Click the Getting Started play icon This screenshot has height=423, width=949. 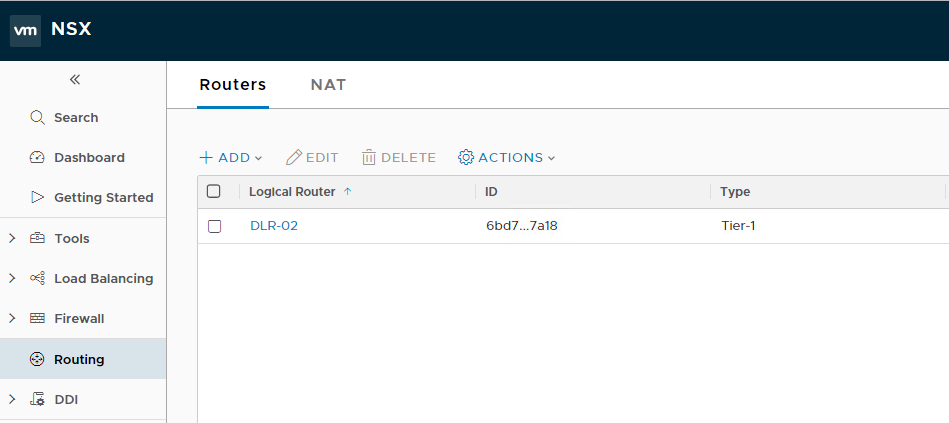pos(38,197)
